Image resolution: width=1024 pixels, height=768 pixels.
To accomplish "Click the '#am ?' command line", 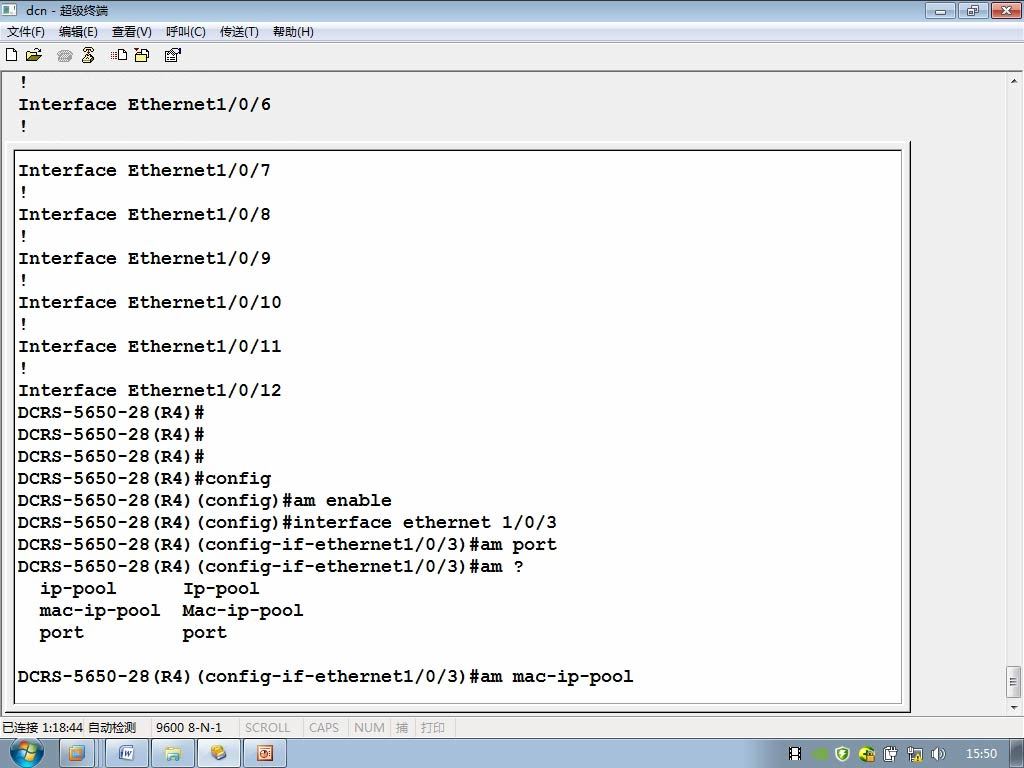I will (x=270, y=567).
